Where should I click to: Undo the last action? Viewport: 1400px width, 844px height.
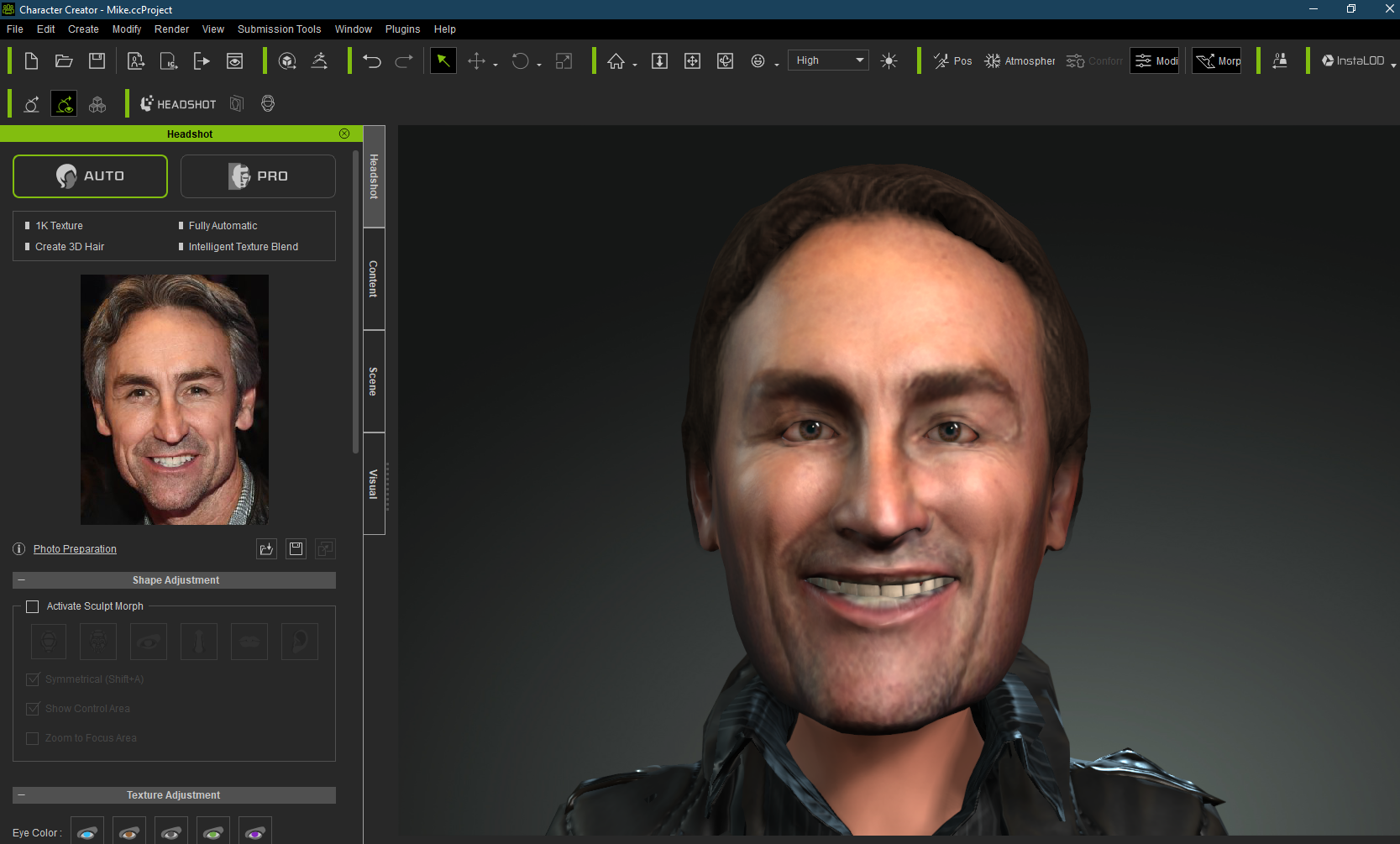coord(372,61)
